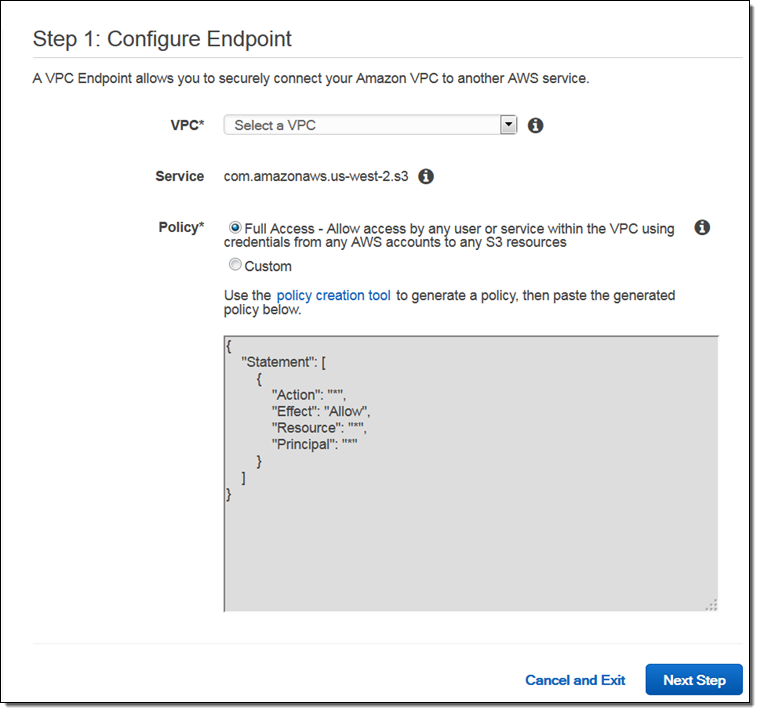Click the info icon next to VPC dropdown
This screenshot has height=713, width=760.
coord(535,125)
